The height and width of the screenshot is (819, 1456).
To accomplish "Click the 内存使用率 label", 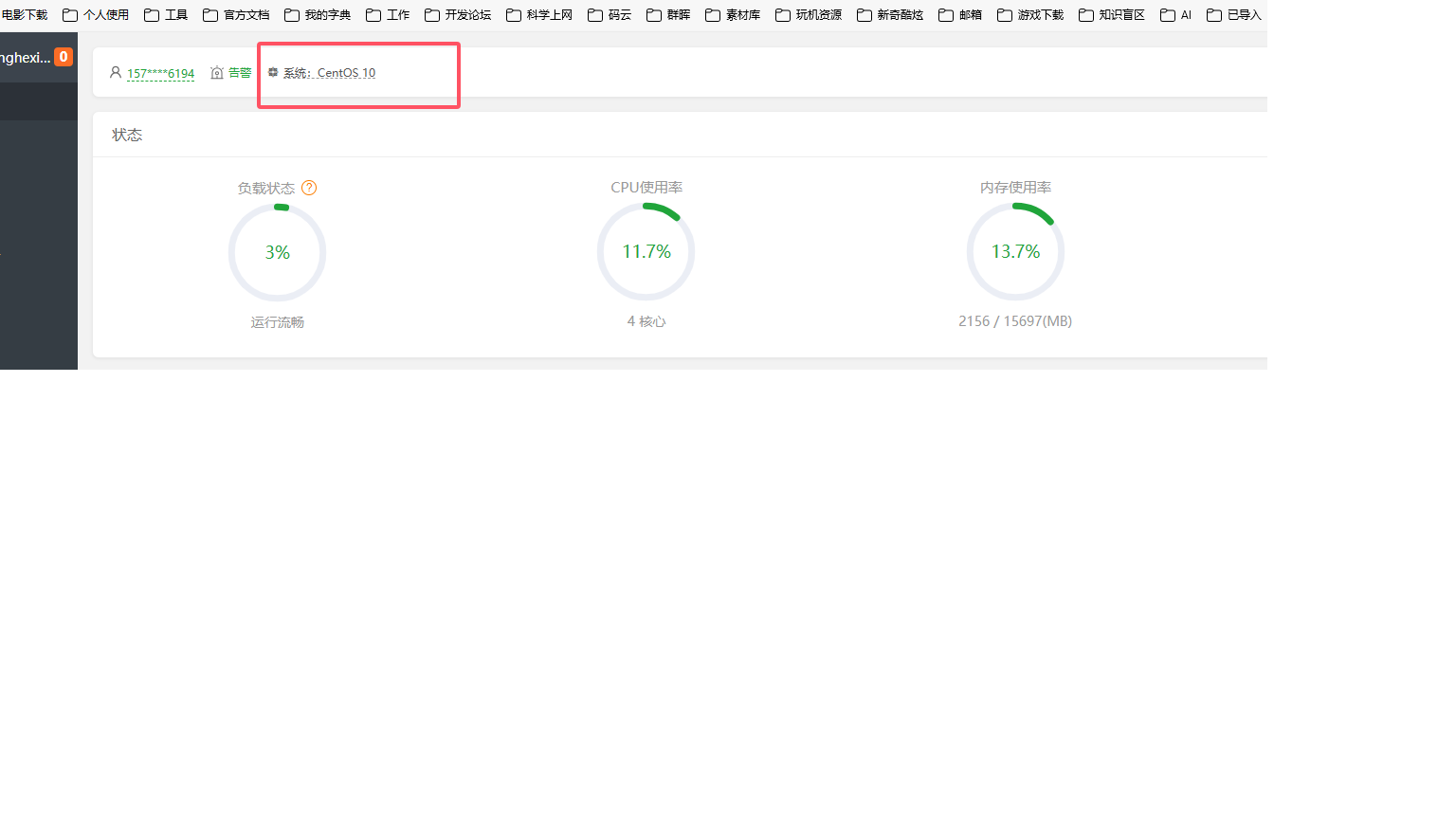I will pyautogui.click(x=1016, y=187).
